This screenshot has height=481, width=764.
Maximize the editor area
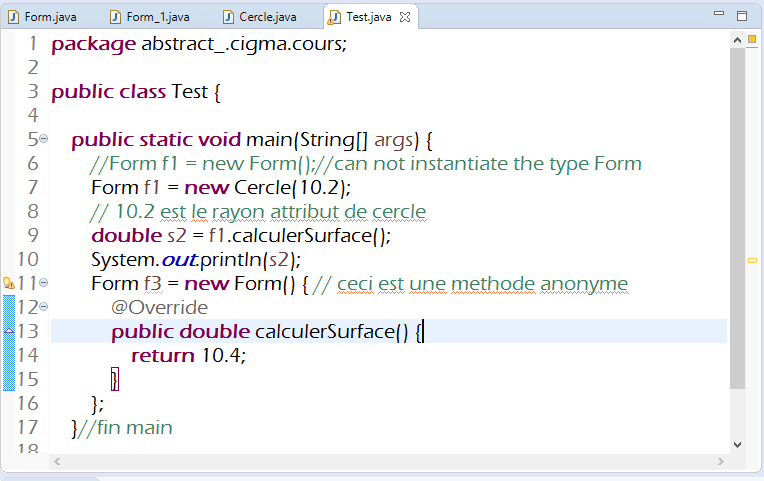[x=742, y=16]
